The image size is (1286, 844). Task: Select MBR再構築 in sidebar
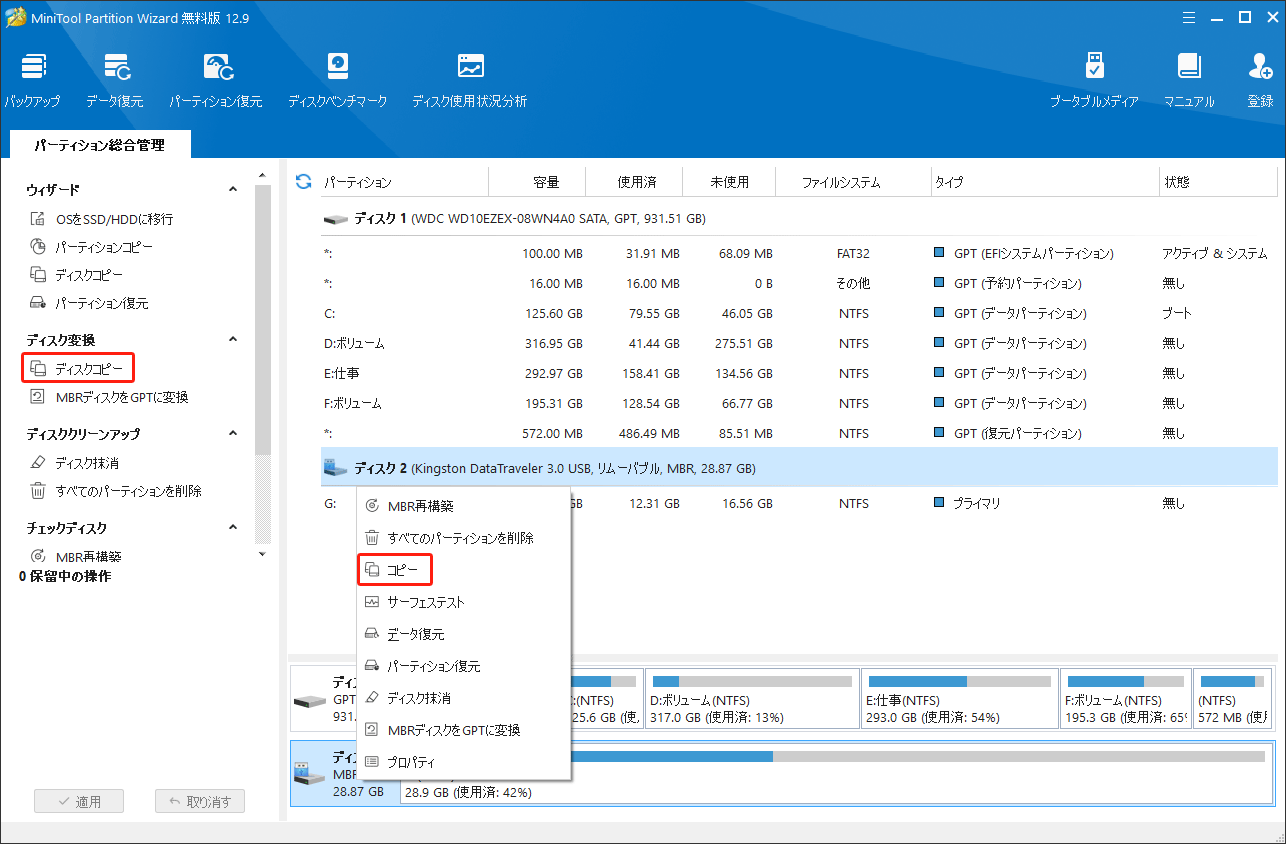click(x=76, y=556)
